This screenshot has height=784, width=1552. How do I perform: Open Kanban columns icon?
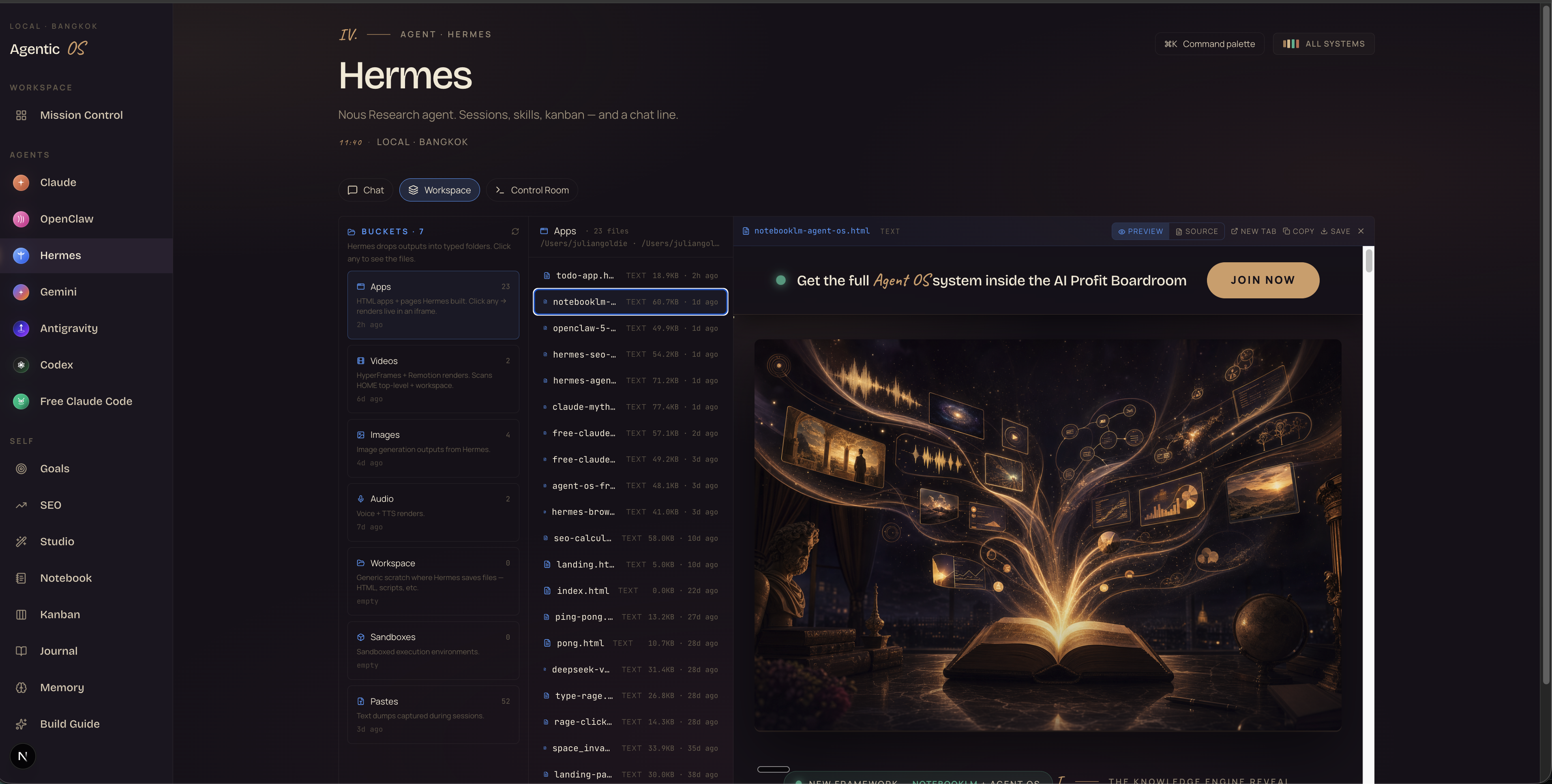(21, 615)
